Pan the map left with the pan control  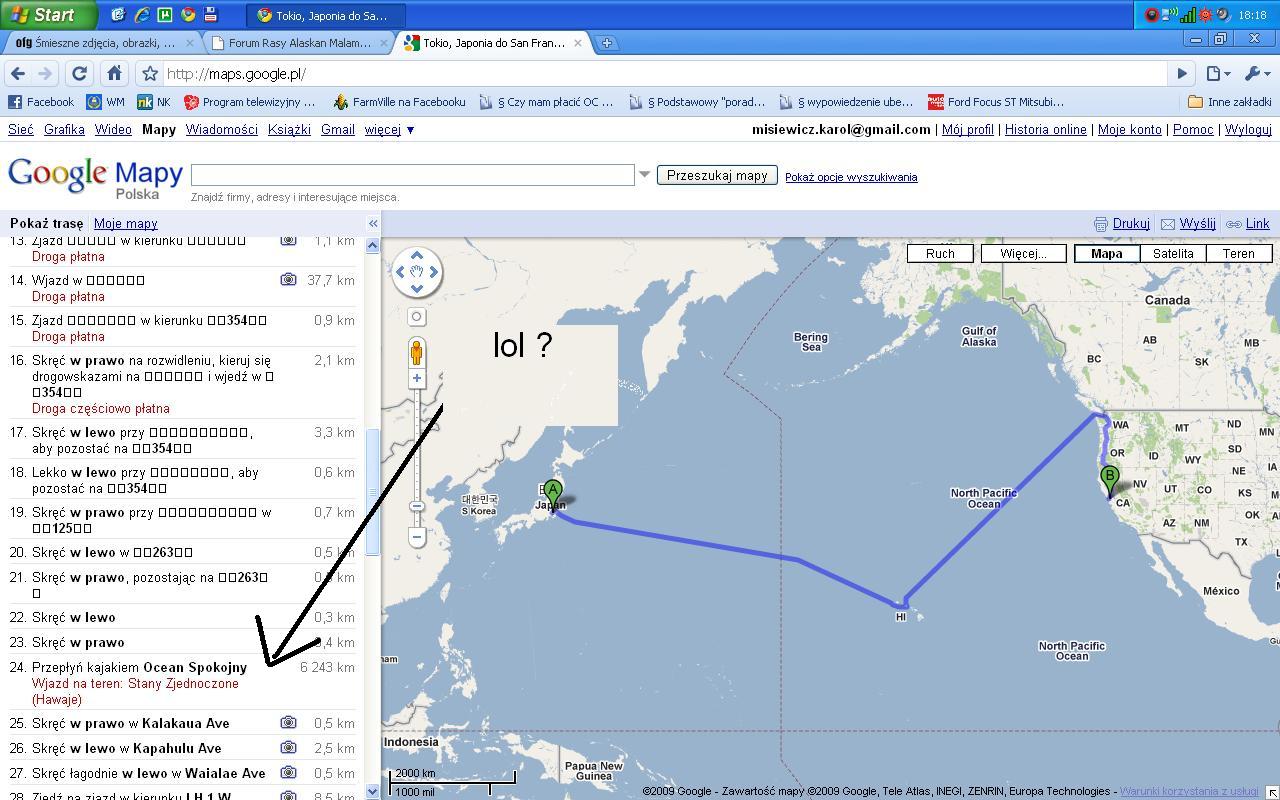[401, 272]
